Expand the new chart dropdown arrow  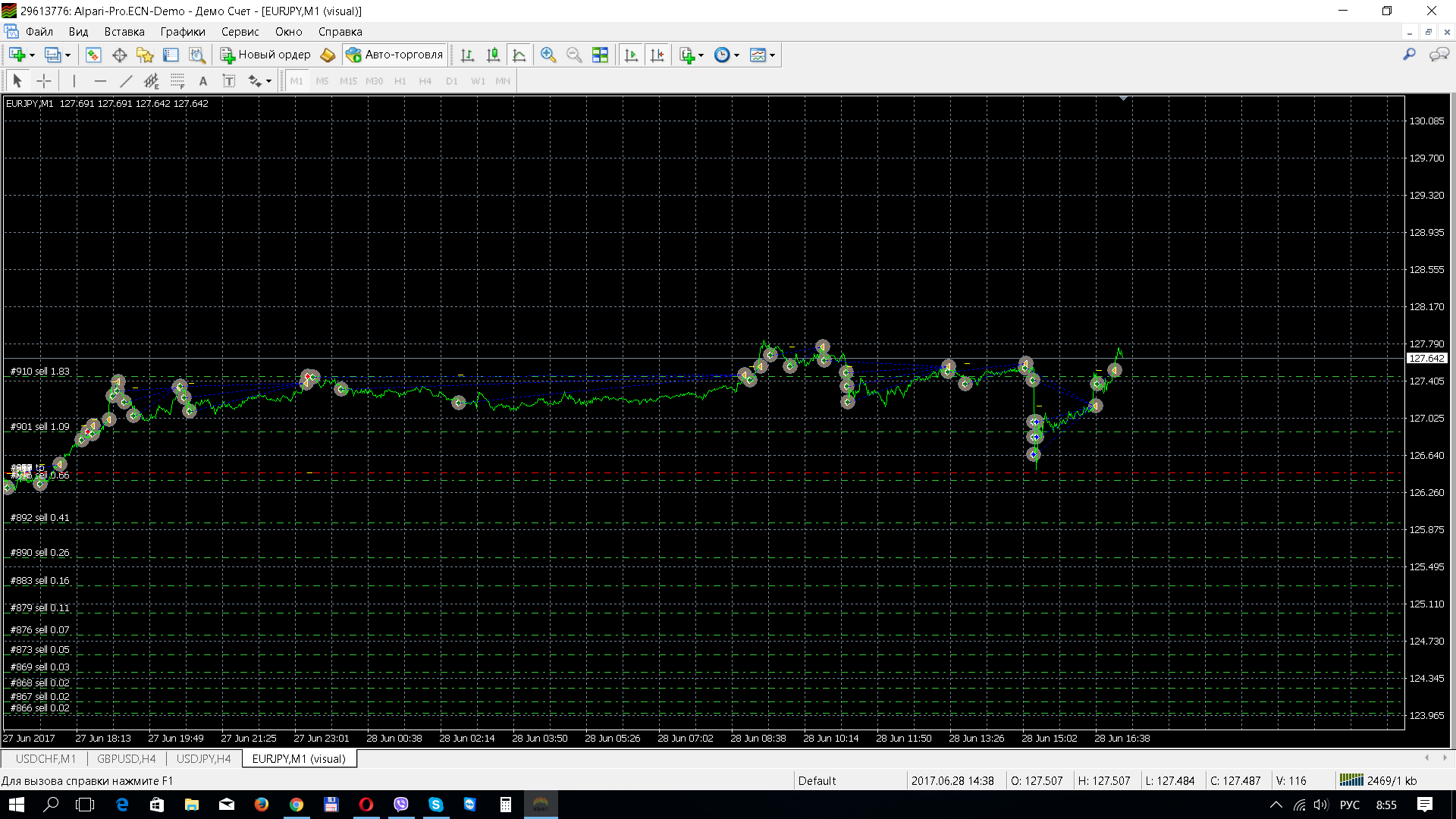[32, 55]
